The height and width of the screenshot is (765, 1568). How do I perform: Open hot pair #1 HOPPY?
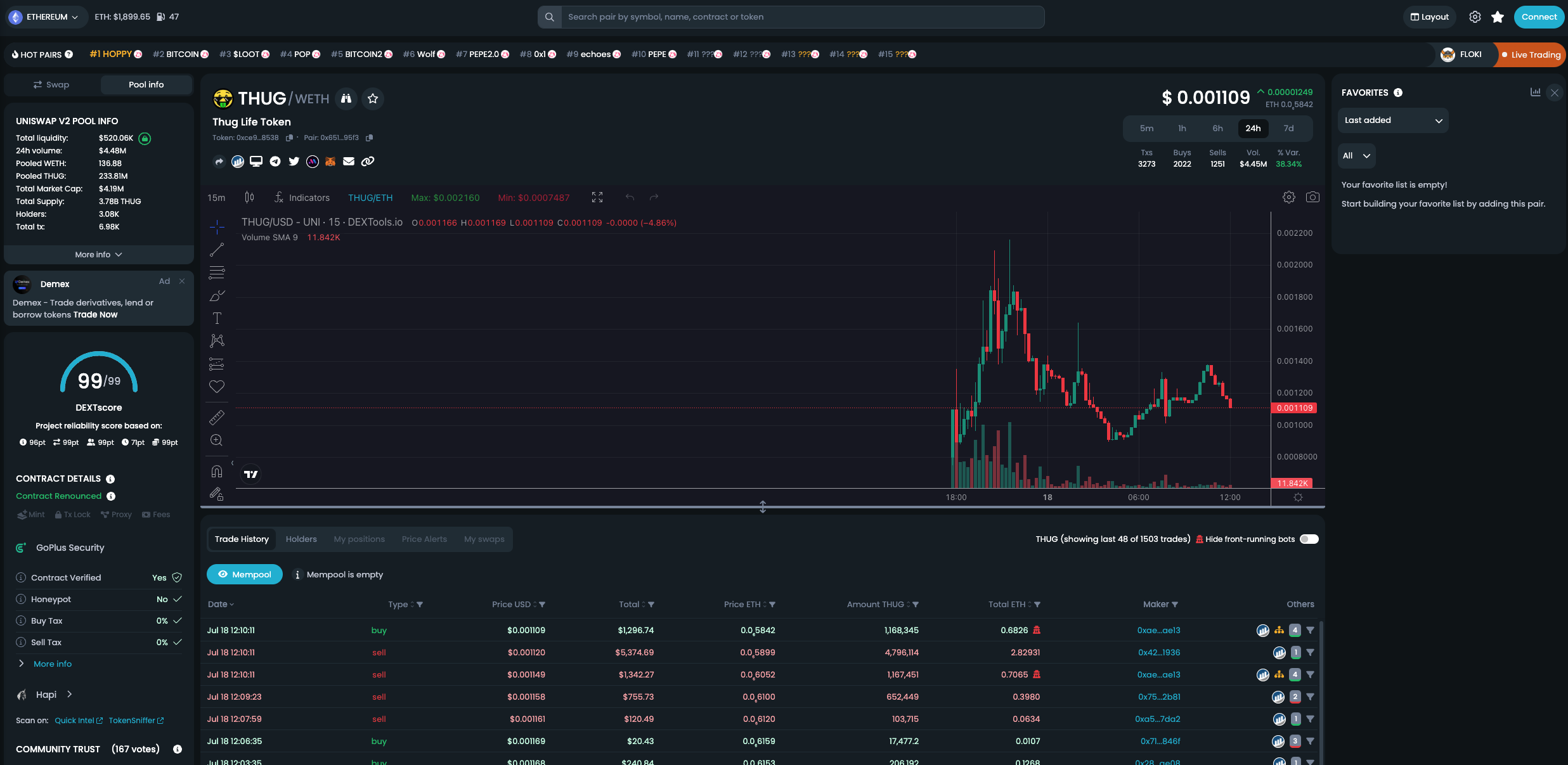[116, 55]
